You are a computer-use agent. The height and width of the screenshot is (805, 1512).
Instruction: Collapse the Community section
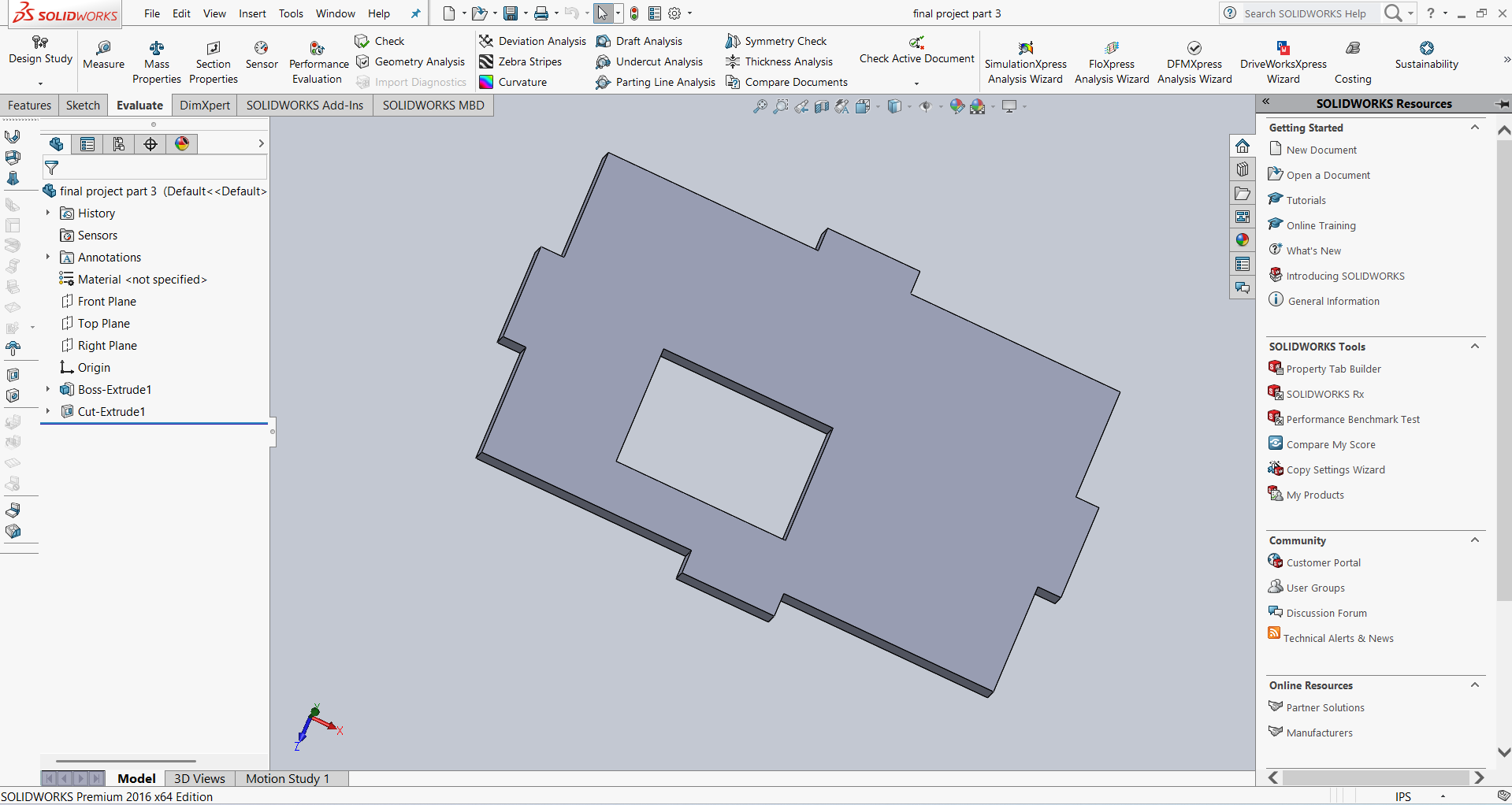coord(1475,540)
